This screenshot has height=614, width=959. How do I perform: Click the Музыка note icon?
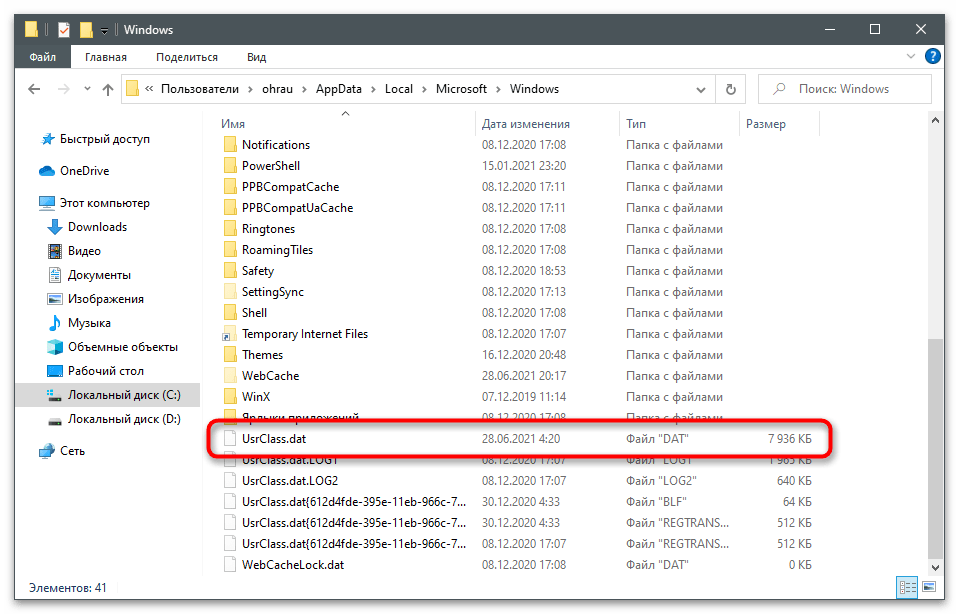pos(55,323)
